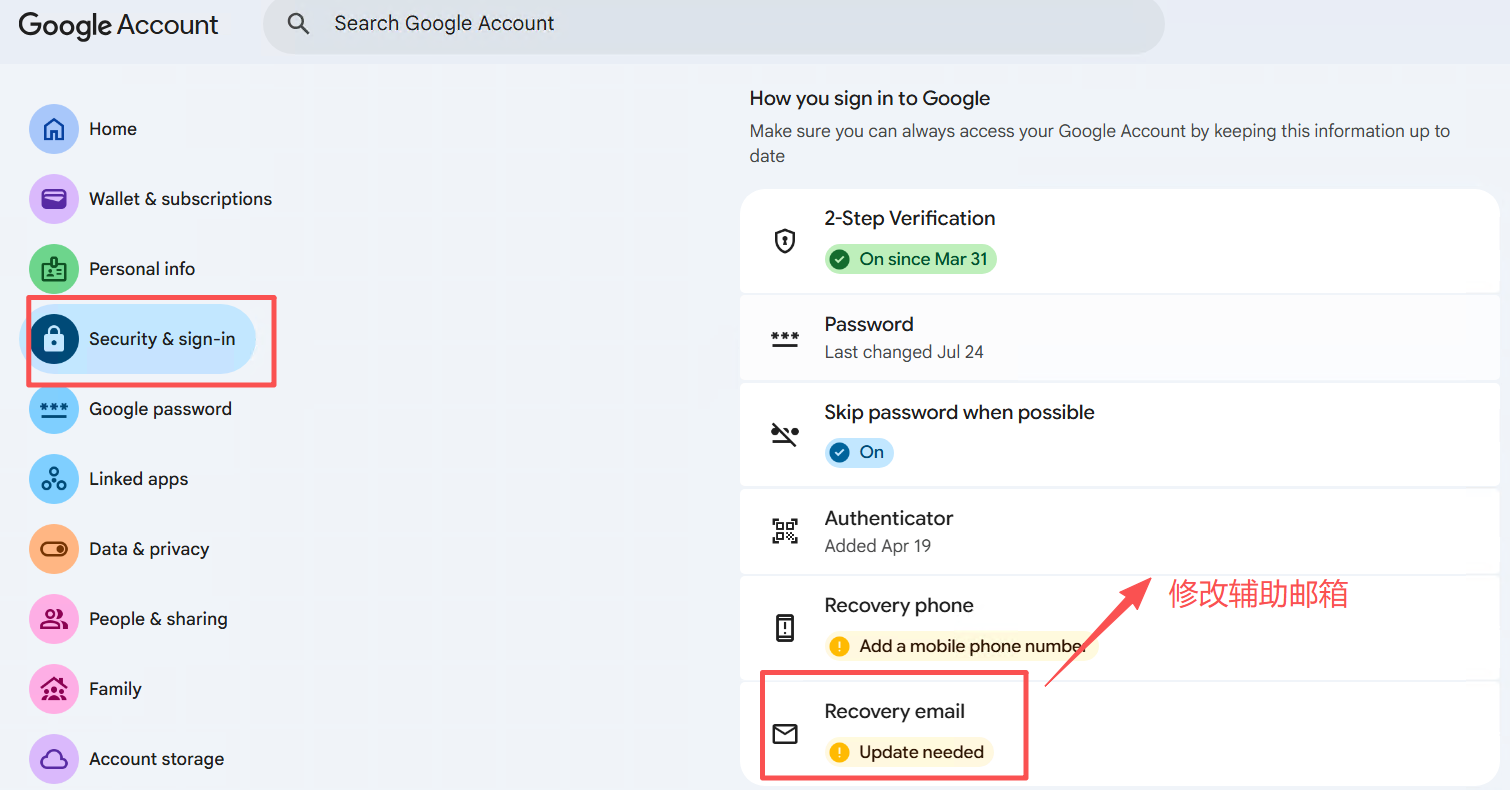This screenshot has height=790, width=1510.
Task: Open People & sharing icon
Action: coord(54,619)
